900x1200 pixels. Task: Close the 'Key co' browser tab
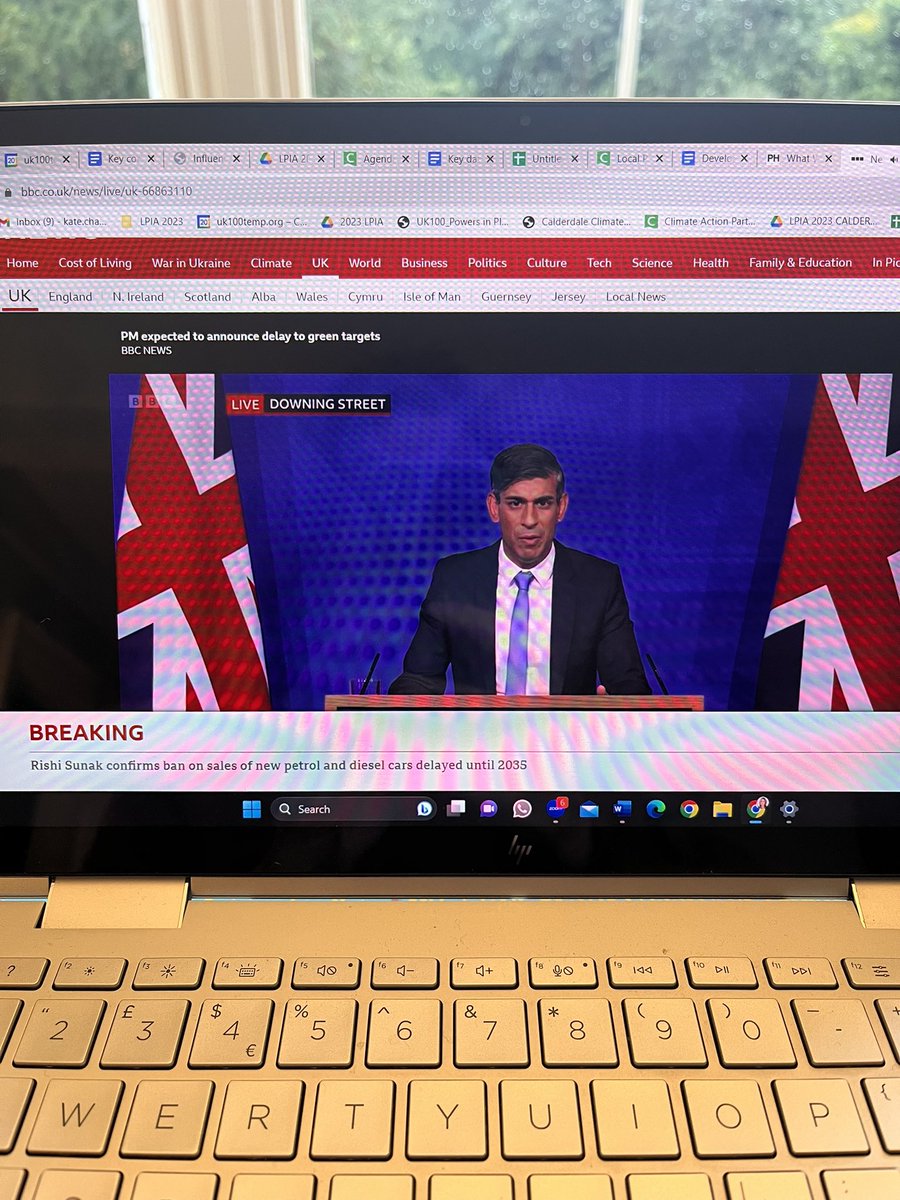pyautogui.click(x=151, y=158)
